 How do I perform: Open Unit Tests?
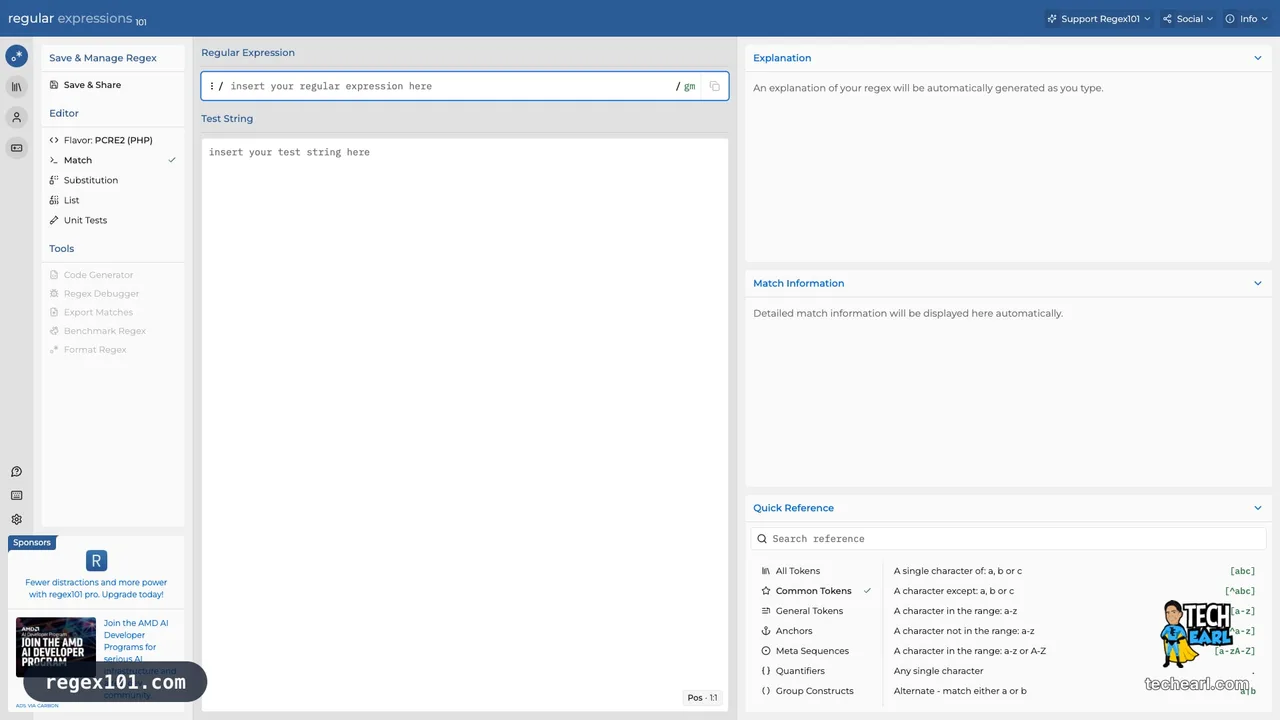113,220
